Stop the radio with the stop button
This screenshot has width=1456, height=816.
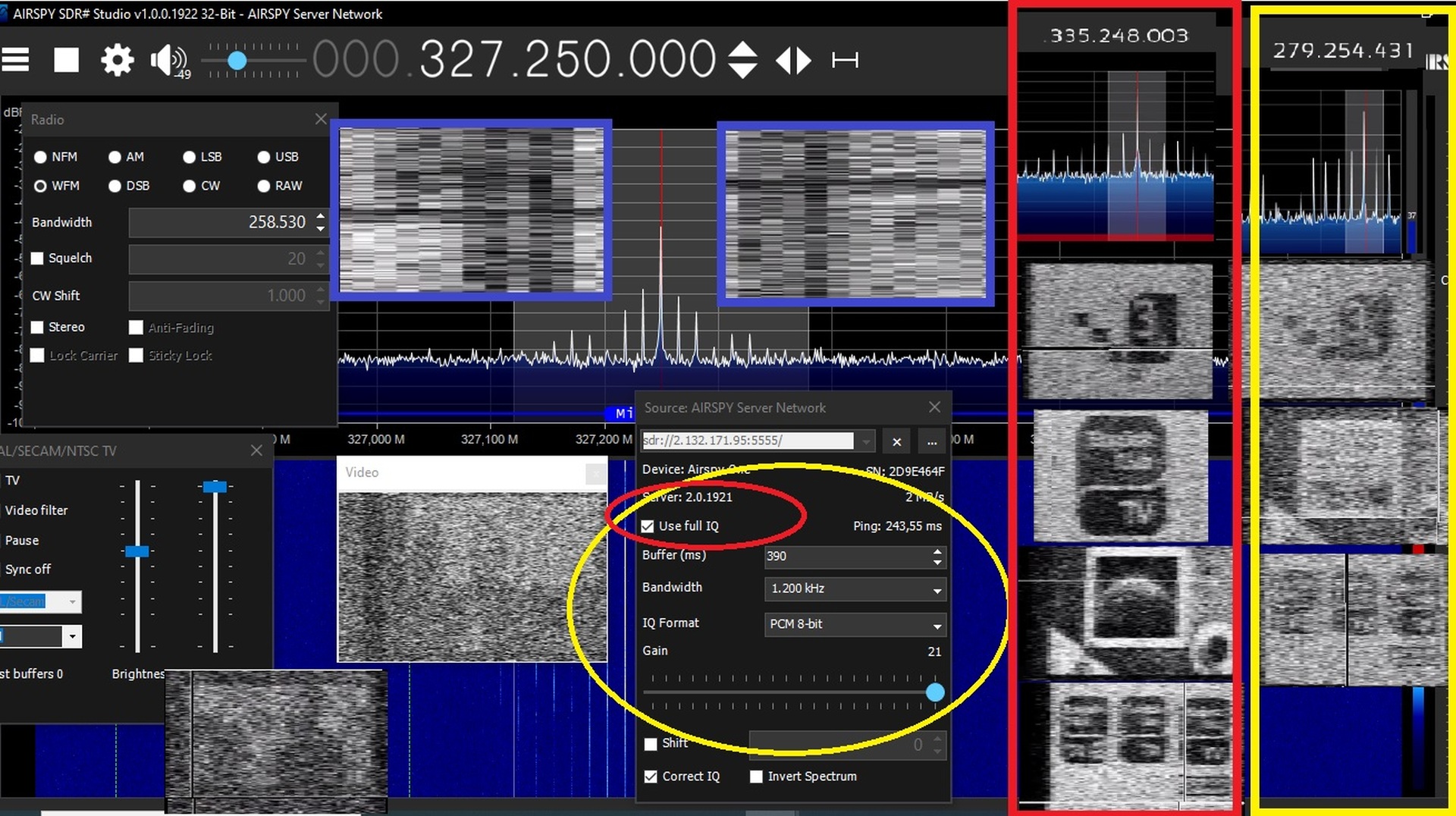[66, 59]
